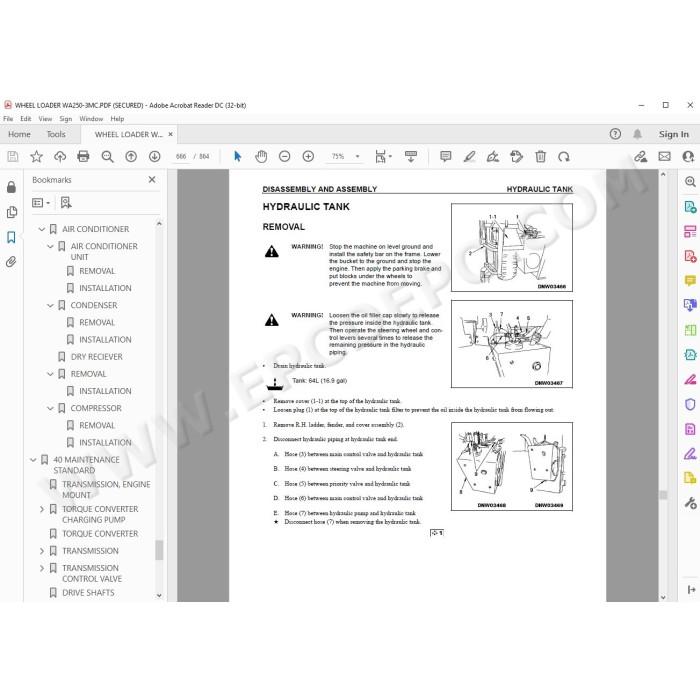Viewport: 700px width, 700px height.
Task: Open the Attachments paperclip panel
Action: click(x=11, y=262)
